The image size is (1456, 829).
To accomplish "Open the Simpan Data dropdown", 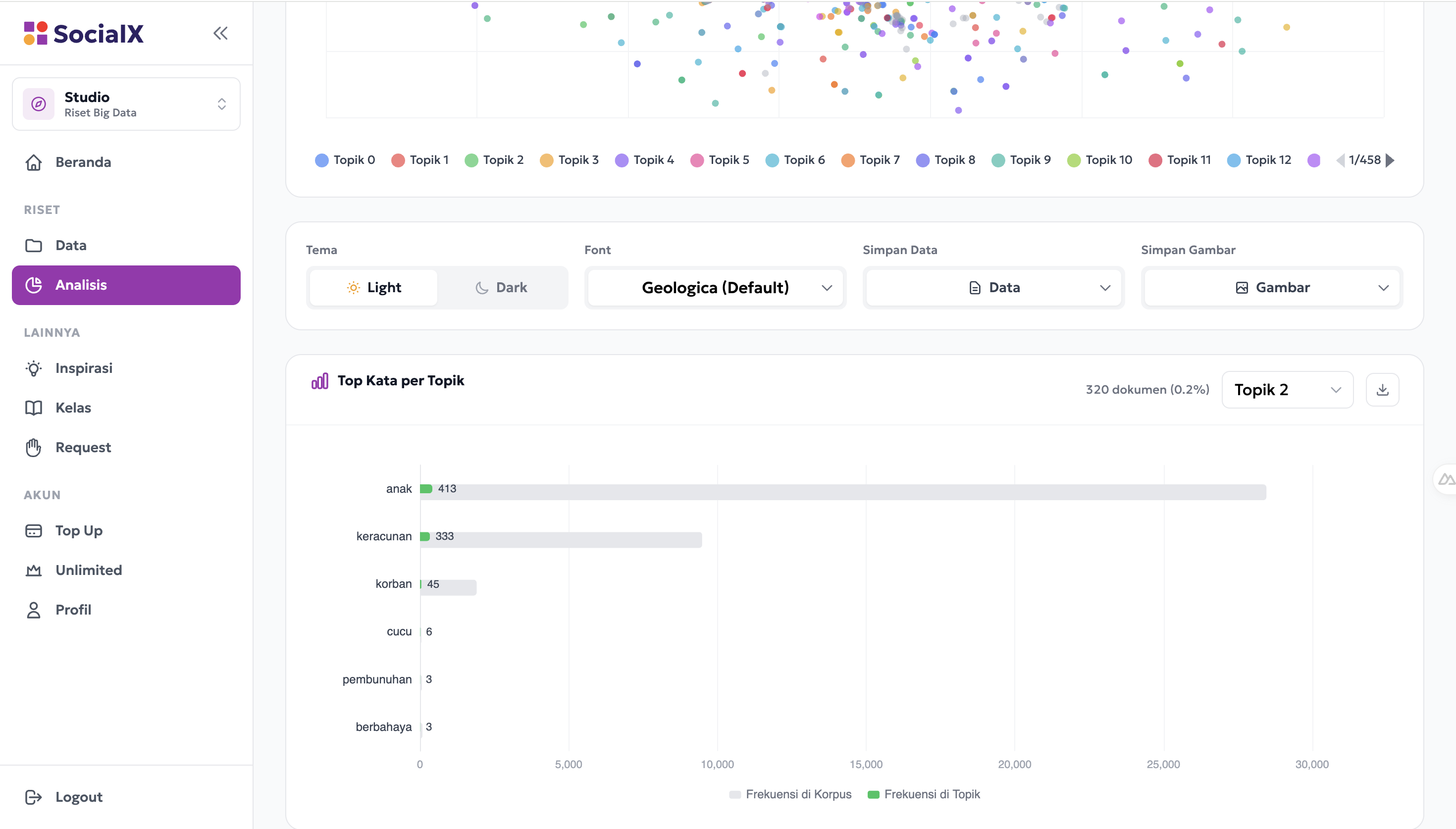I will coord(993,288).
